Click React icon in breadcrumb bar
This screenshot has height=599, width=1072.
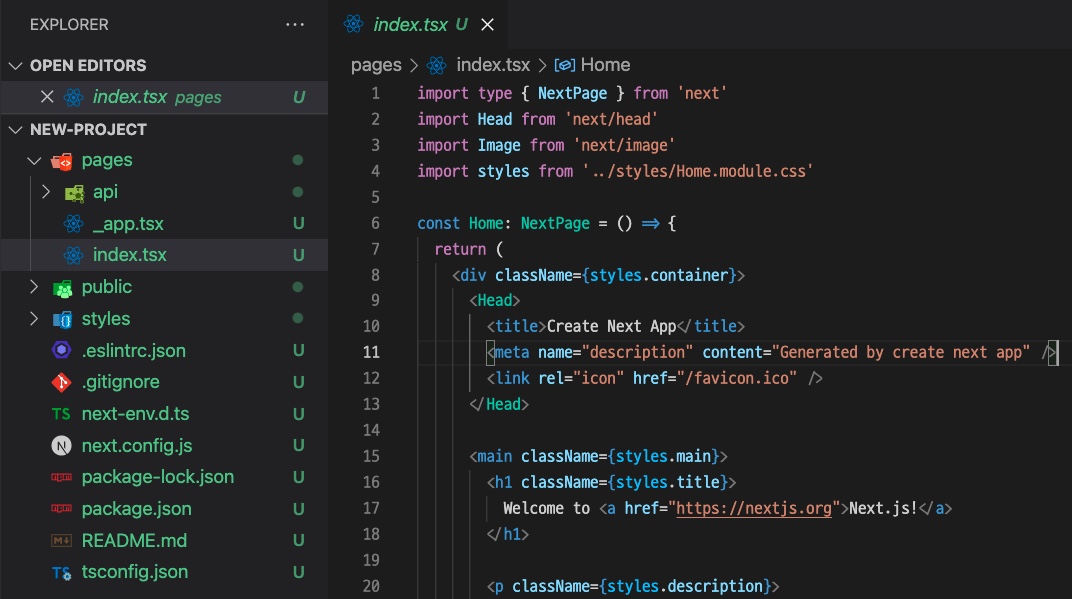[x=437, y=65]
